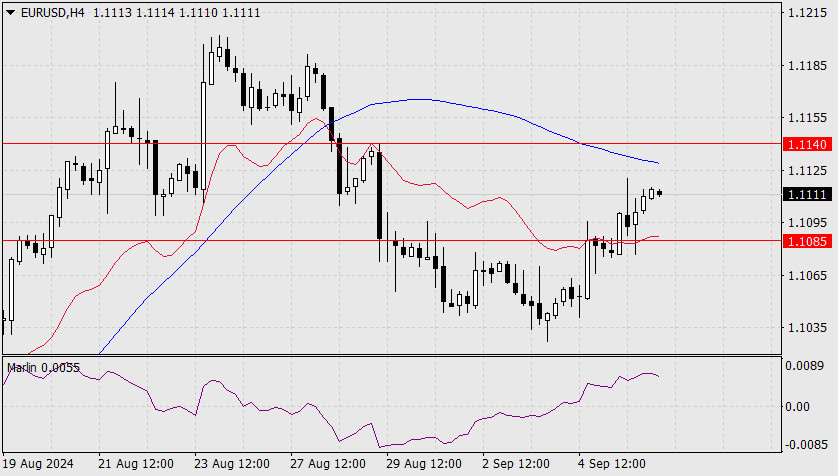Click the 0.0089 oscillator scale value
Screen dimensions: 838x476
pos(804,366)
